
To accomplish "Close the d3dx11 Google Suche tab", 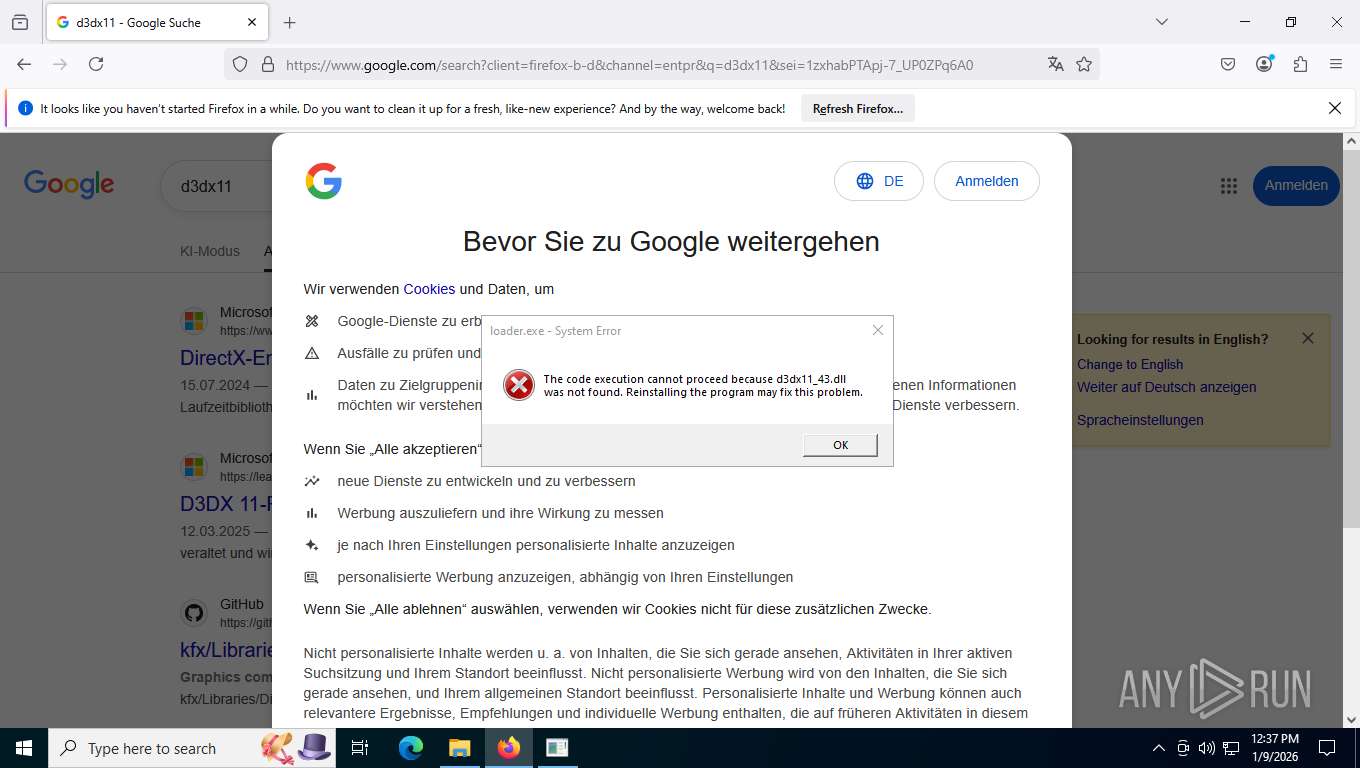I will click(x=252, y=22).
